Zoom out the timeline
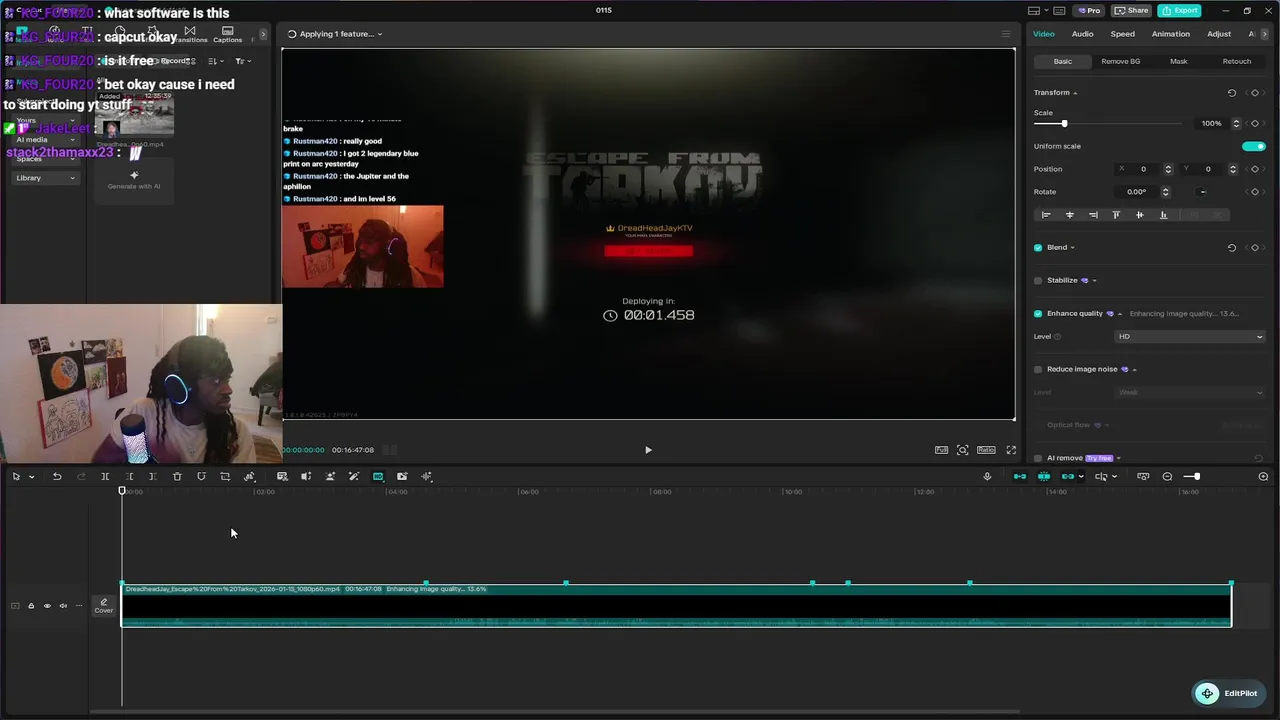This screenshot has width=1280, height=720. tap(1167, 476)
